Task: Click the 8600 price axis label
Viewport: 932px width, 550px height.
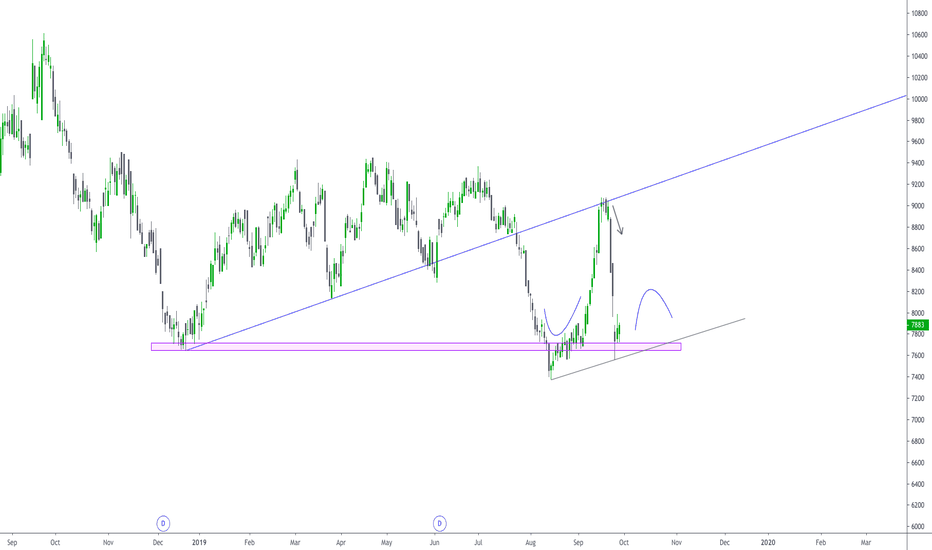Action: point(919,249)
